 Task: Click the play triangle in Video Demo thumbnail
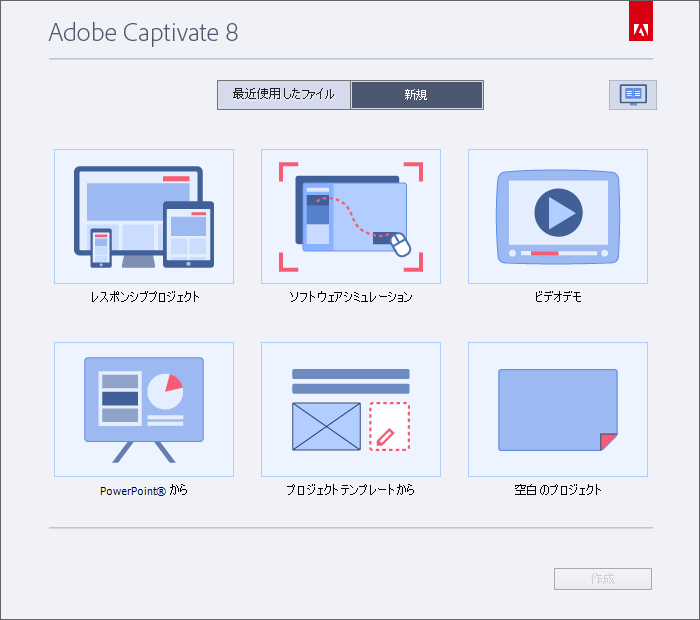558,212
